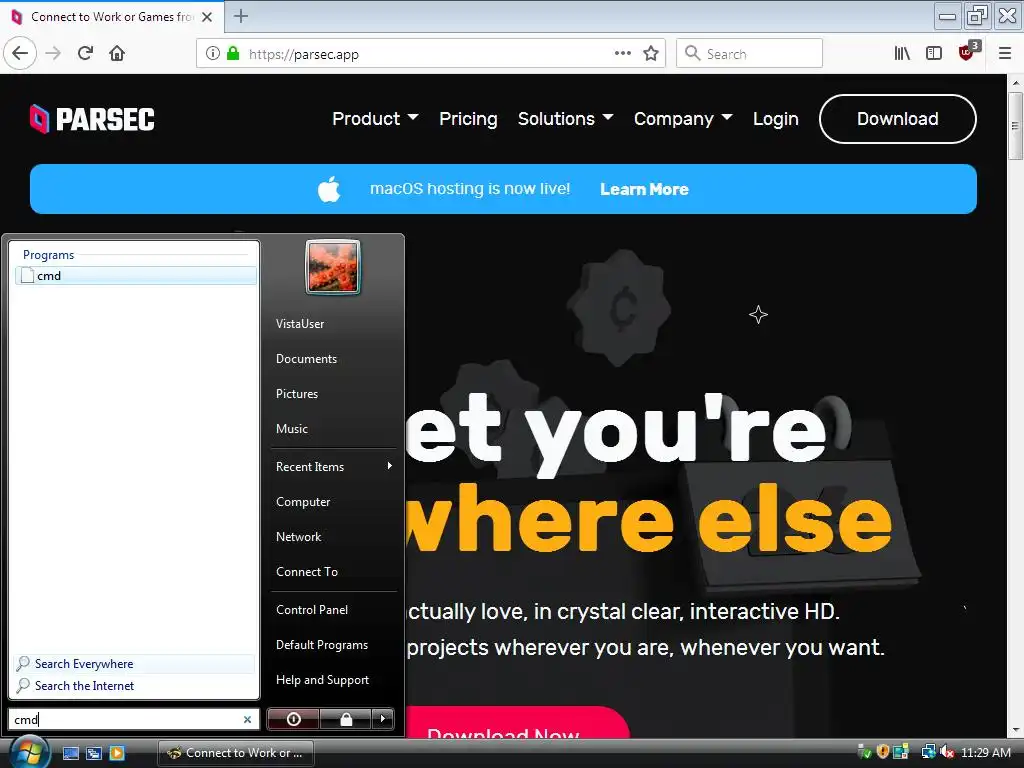
Task: Reload the parsec.app page
Action: tap(86, 53)
